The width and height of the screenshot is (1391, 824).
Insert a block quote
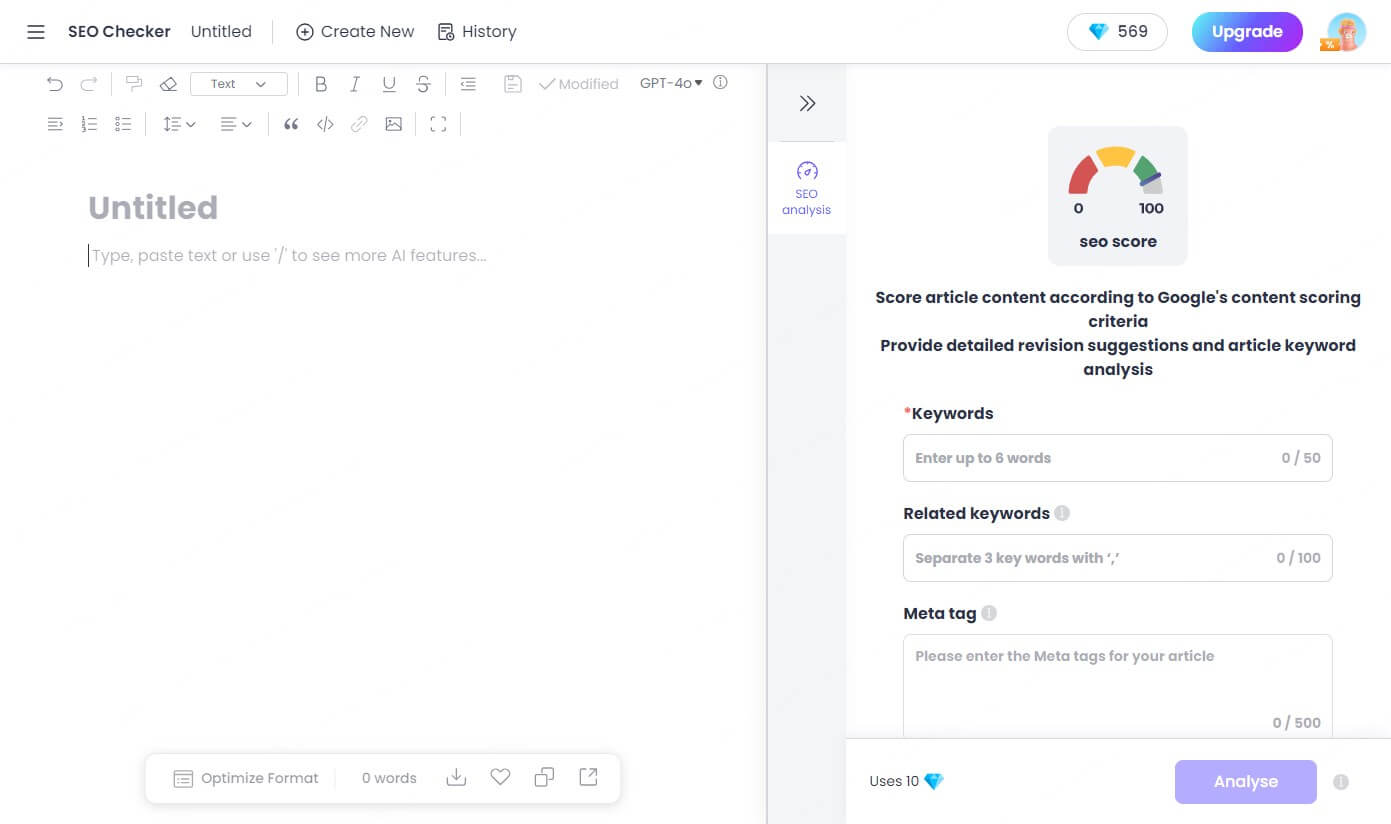tap(291, 124)
